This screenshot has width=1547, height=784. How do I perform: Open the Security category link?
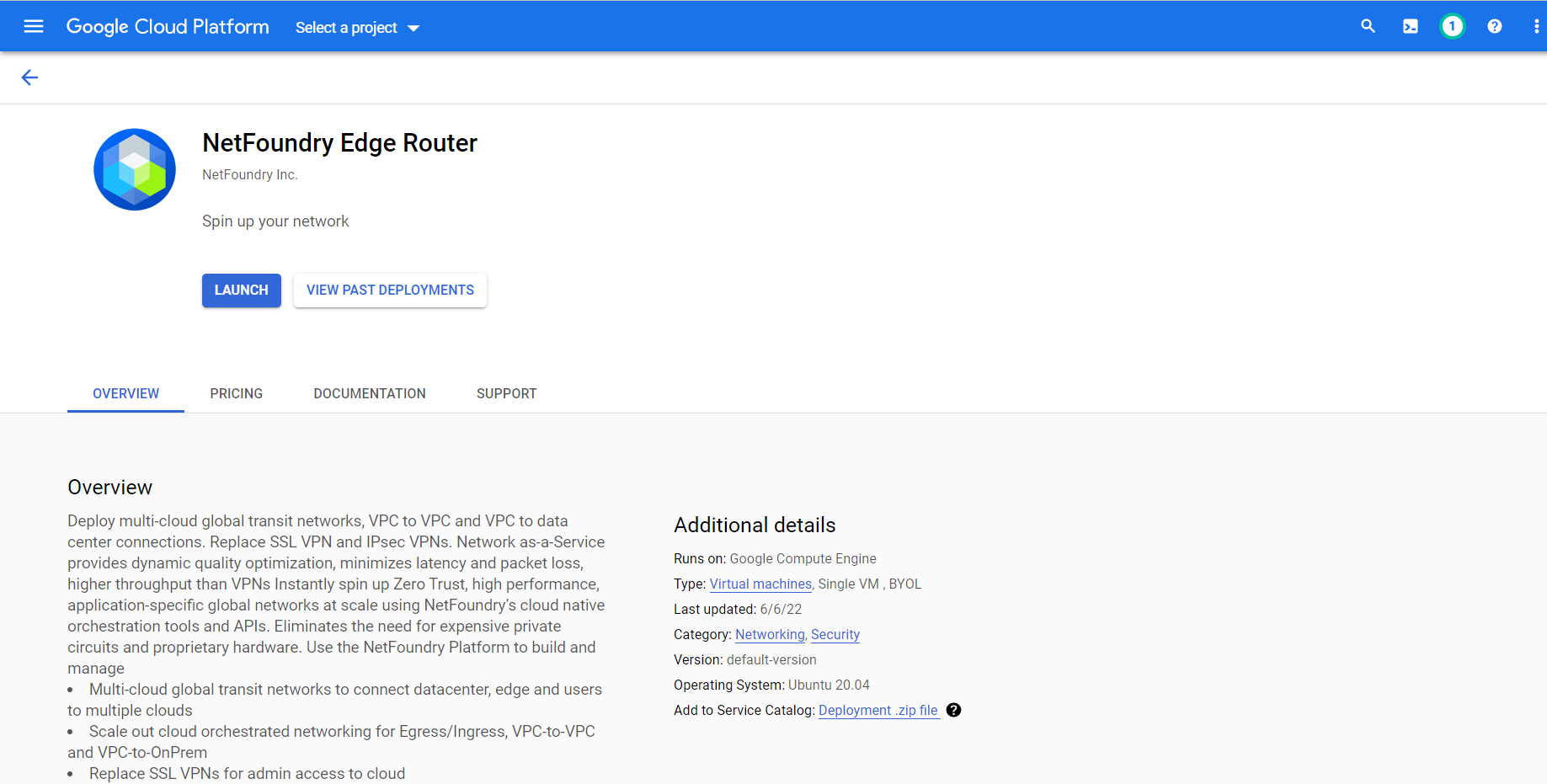tap(835, 634)
